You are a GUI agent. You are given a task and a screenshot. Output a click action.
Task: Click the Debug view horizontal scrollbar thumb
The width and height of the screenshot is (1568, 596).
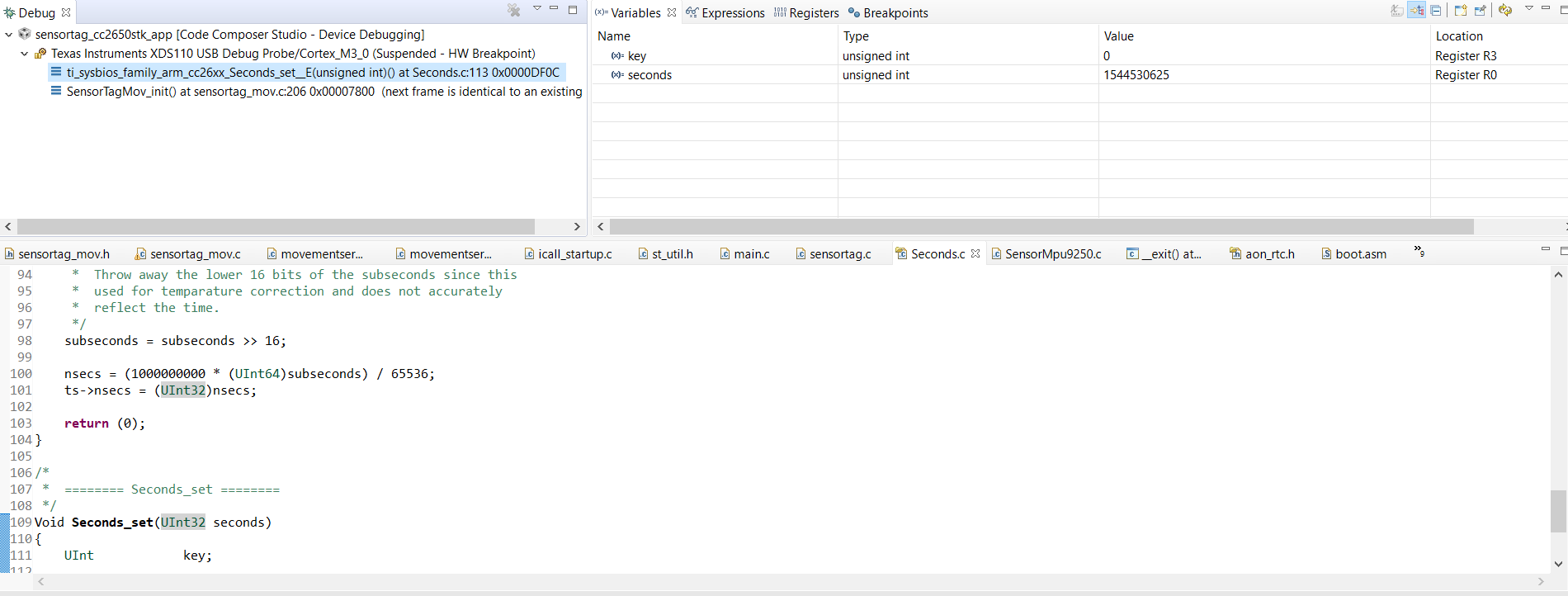tap(276, 226)
